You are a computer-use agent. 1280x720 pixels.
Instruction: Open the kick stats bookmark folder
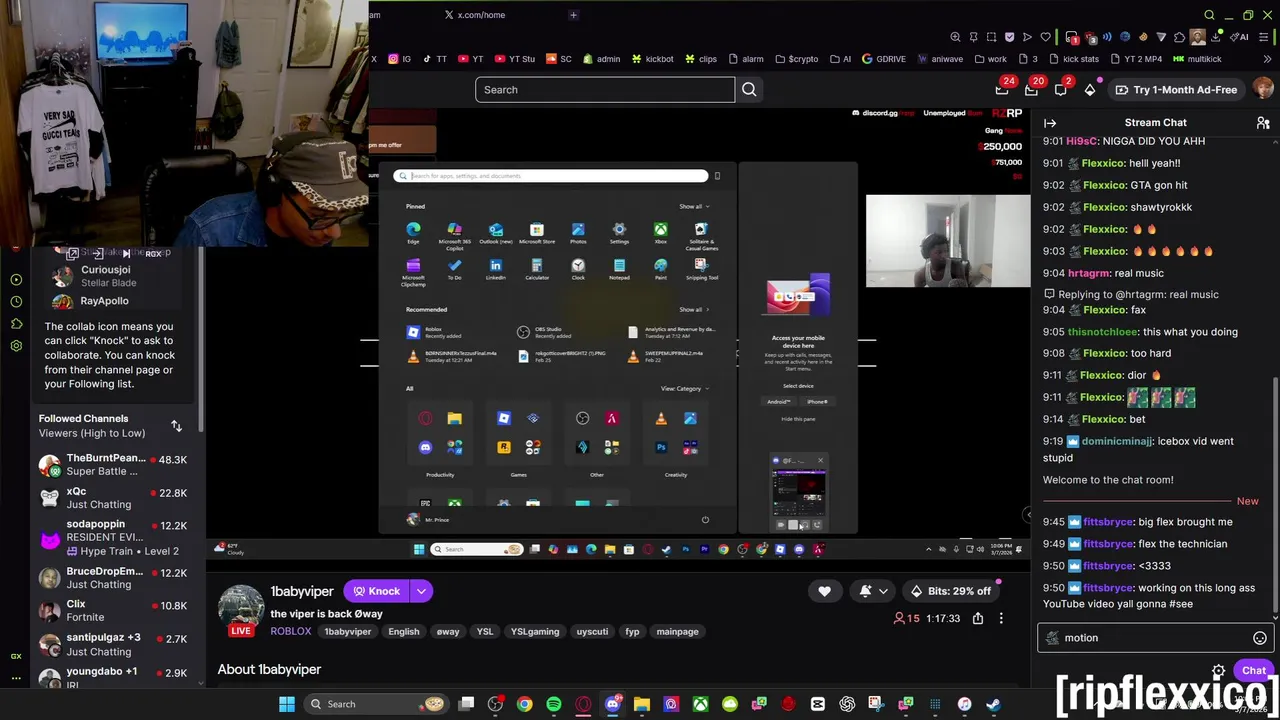point(1073,59)
